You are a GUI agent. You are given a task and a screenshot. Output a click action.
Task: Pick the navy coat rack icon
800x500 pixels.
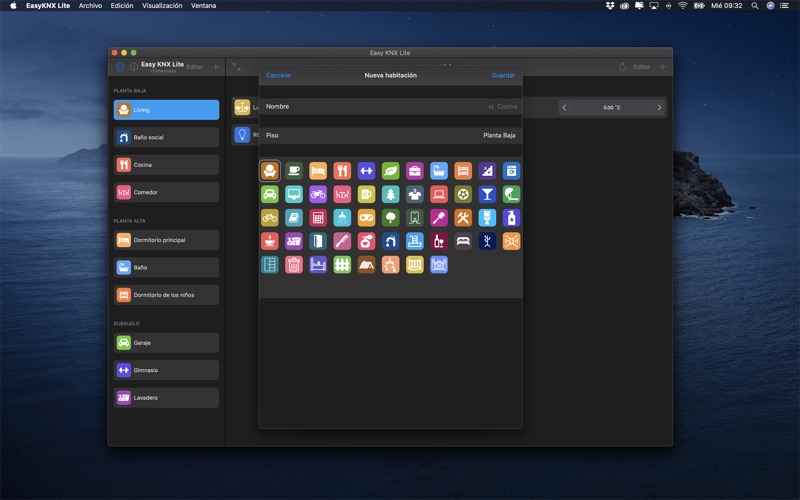pyautogui.click(x=487, y=241)
